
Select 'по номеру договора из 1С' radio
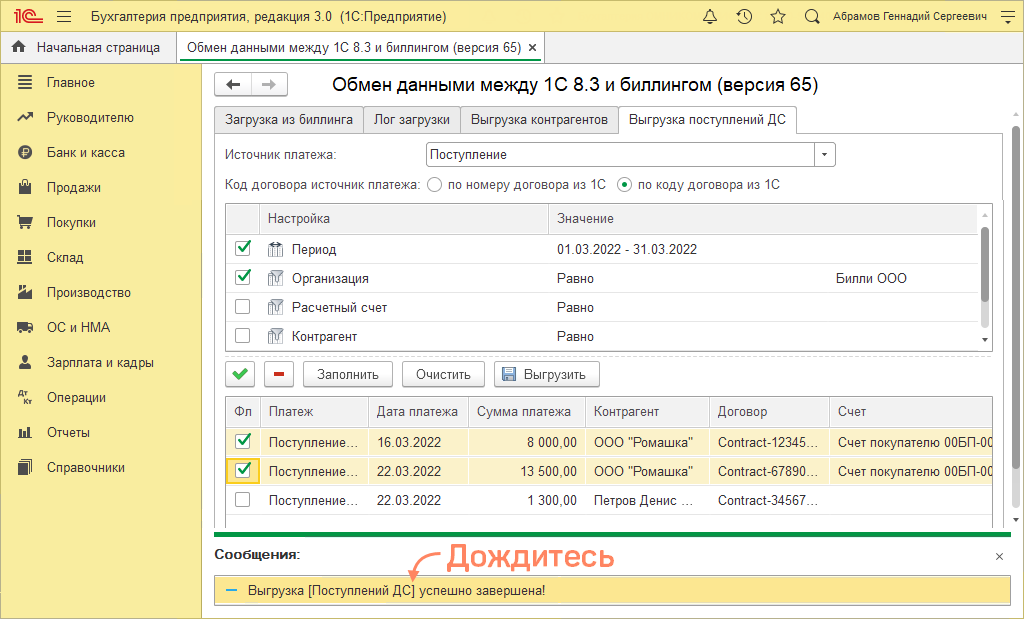[x=435, y=185]
